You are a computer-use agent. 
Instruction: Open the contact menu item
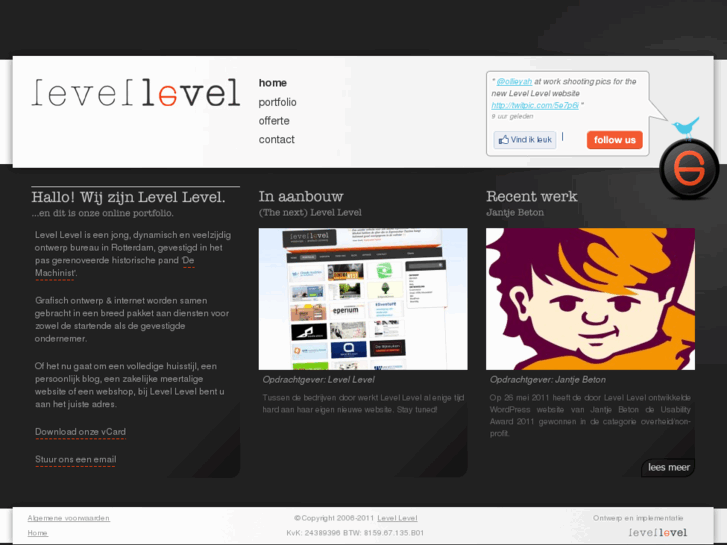276,139
